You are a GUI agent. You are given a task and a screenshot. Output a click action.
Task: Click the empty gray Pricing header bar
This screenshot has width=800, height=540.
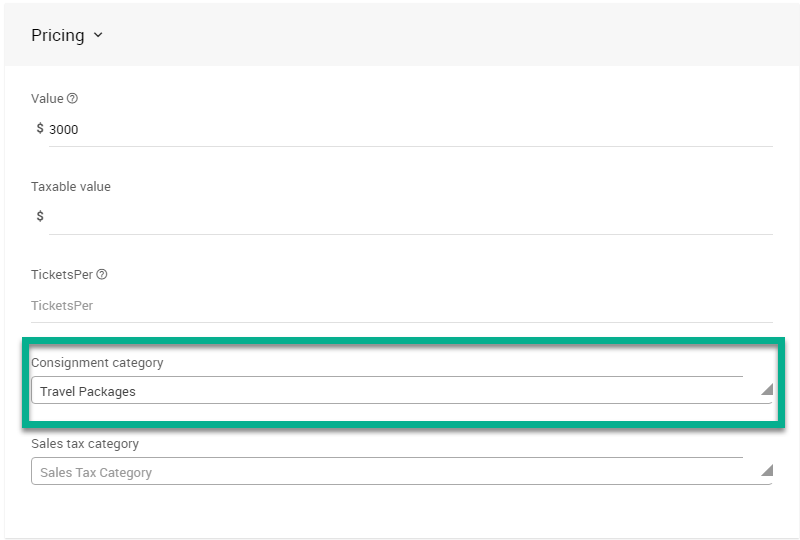click(450, 36)
